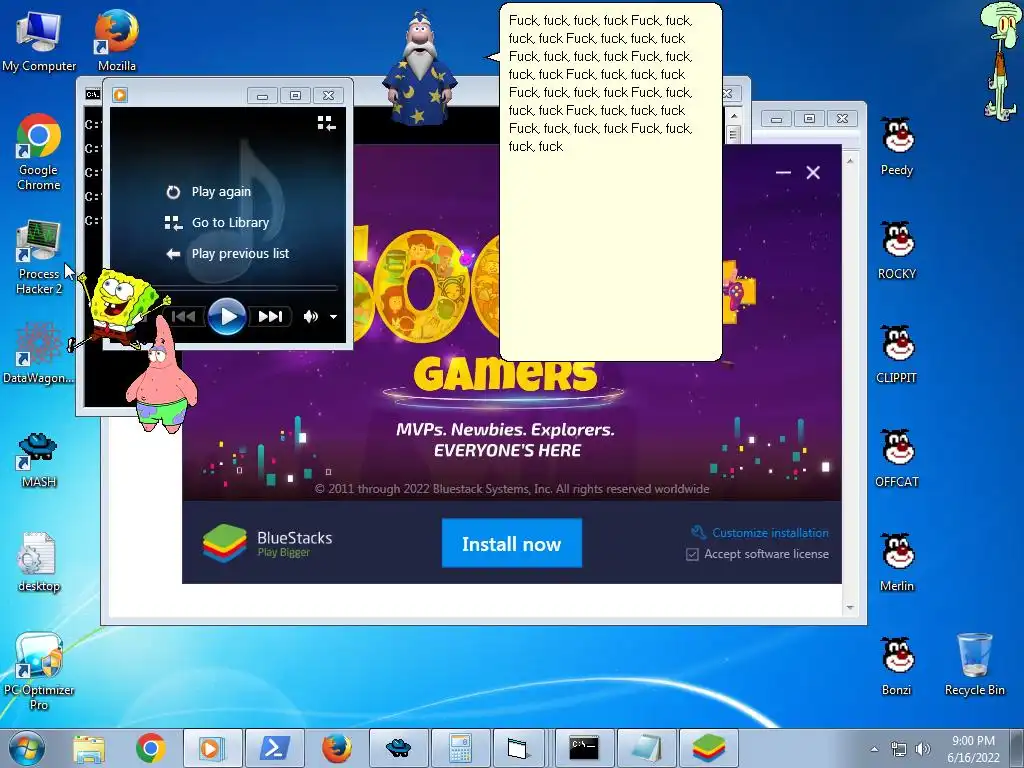Image resolution: width=1024 pixels, height=768 pixels.
Task: Open Process Hacker 2 desktop shortcut
Action: 39,257
